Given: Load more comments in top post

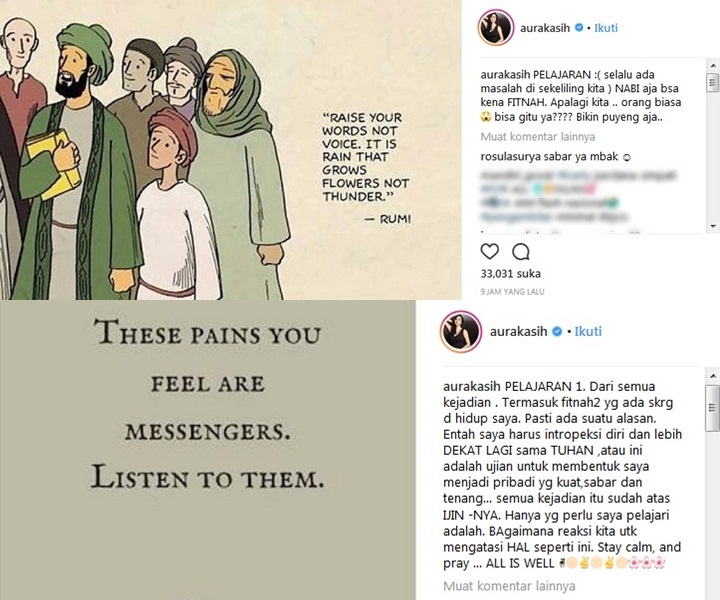Looking at the screenshot, I should point(538,137).
